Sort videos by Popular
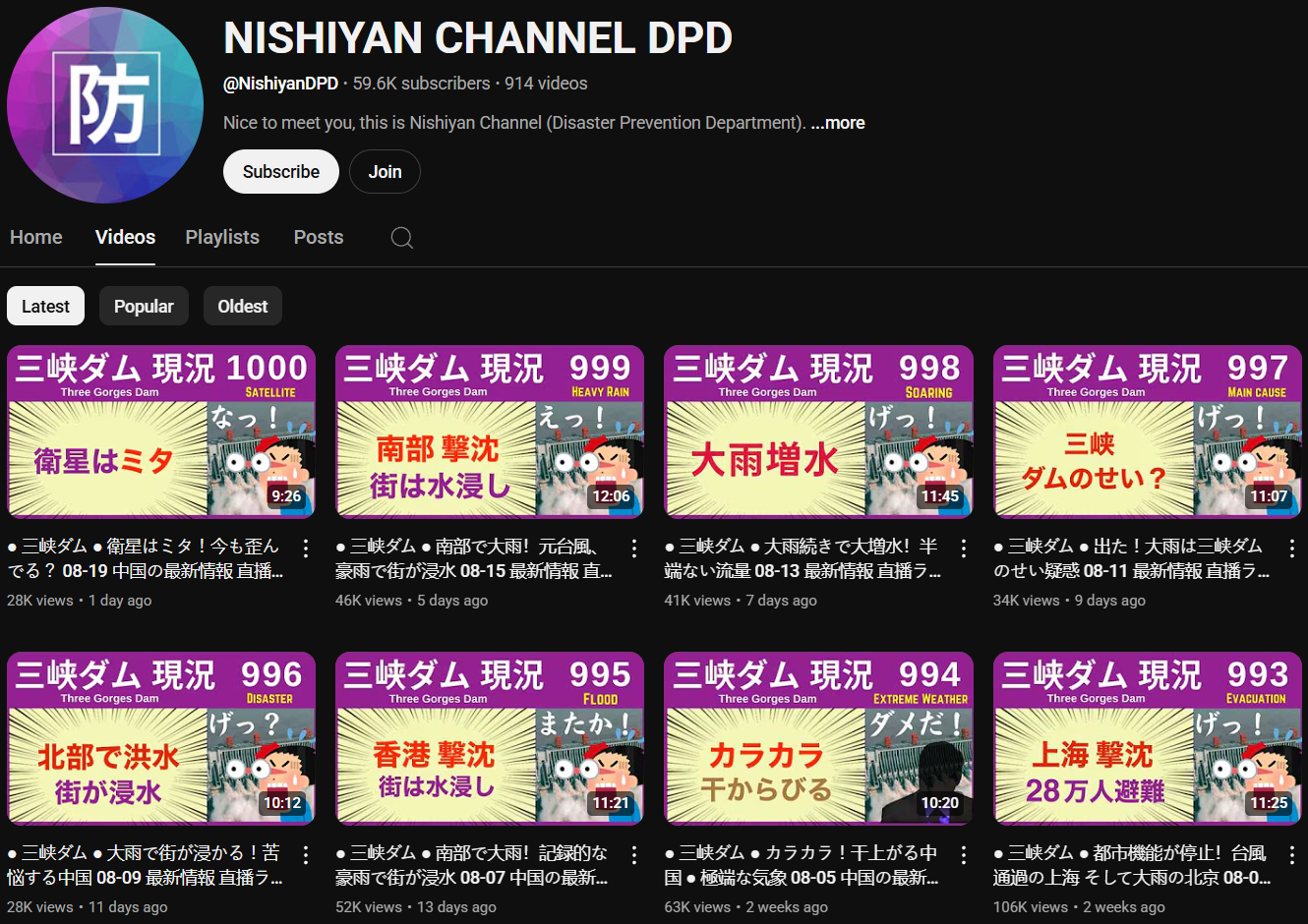The height and width of the screenshot is (924, 1308). pyautogui.click(x=144, y=306)
